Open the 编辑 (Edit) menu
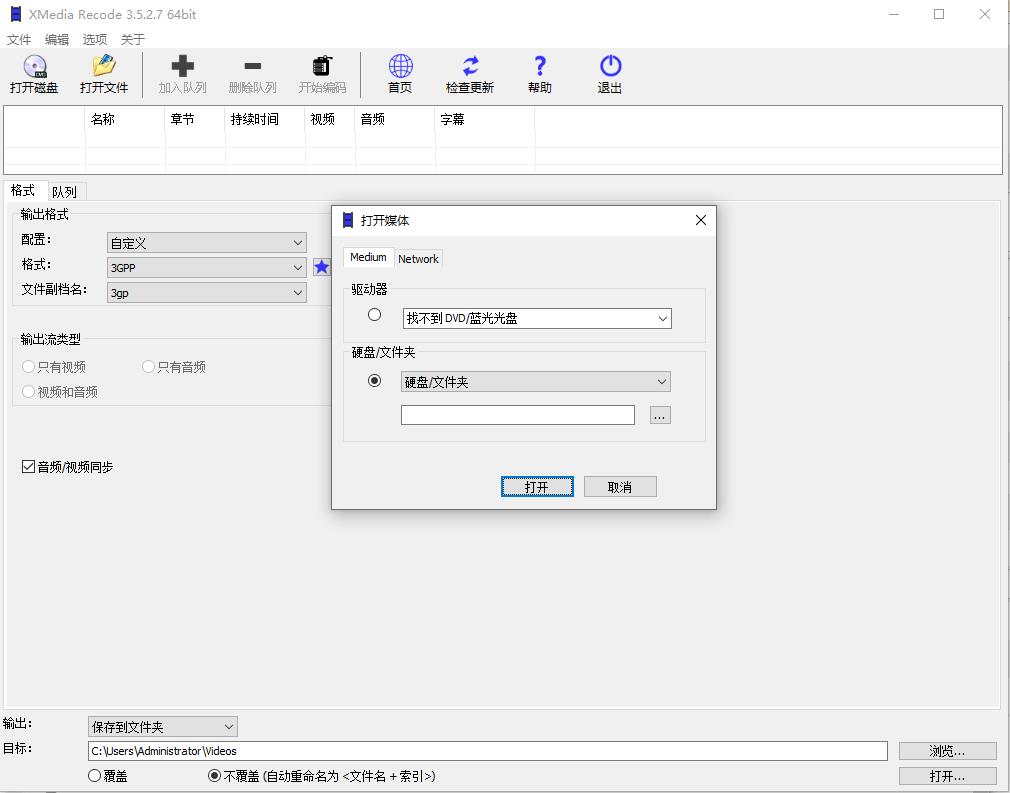Image resolution: width=1010 pixels, height=793 pixels. [x=57, y=39]
